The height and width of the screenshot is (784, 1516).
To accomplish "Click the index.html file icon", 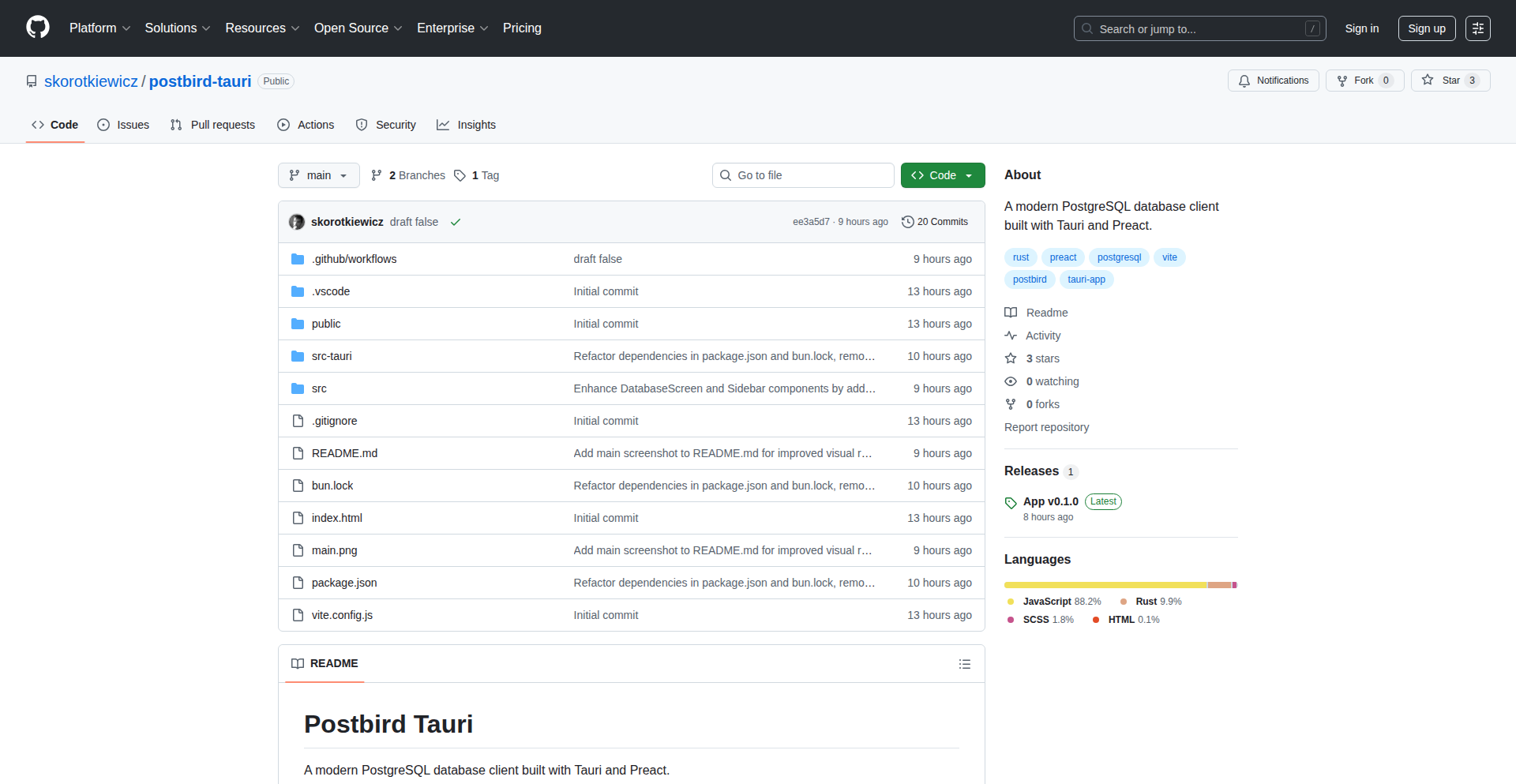I will pos(298,518).
